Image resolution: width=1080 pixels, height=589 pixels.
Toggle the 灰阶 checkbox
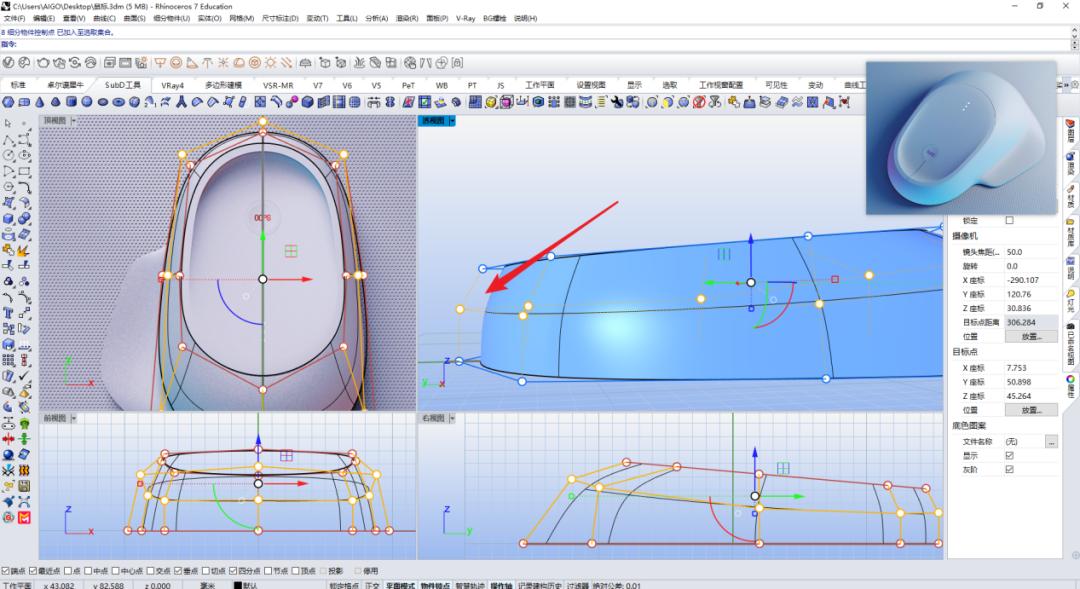[1009, 469]
